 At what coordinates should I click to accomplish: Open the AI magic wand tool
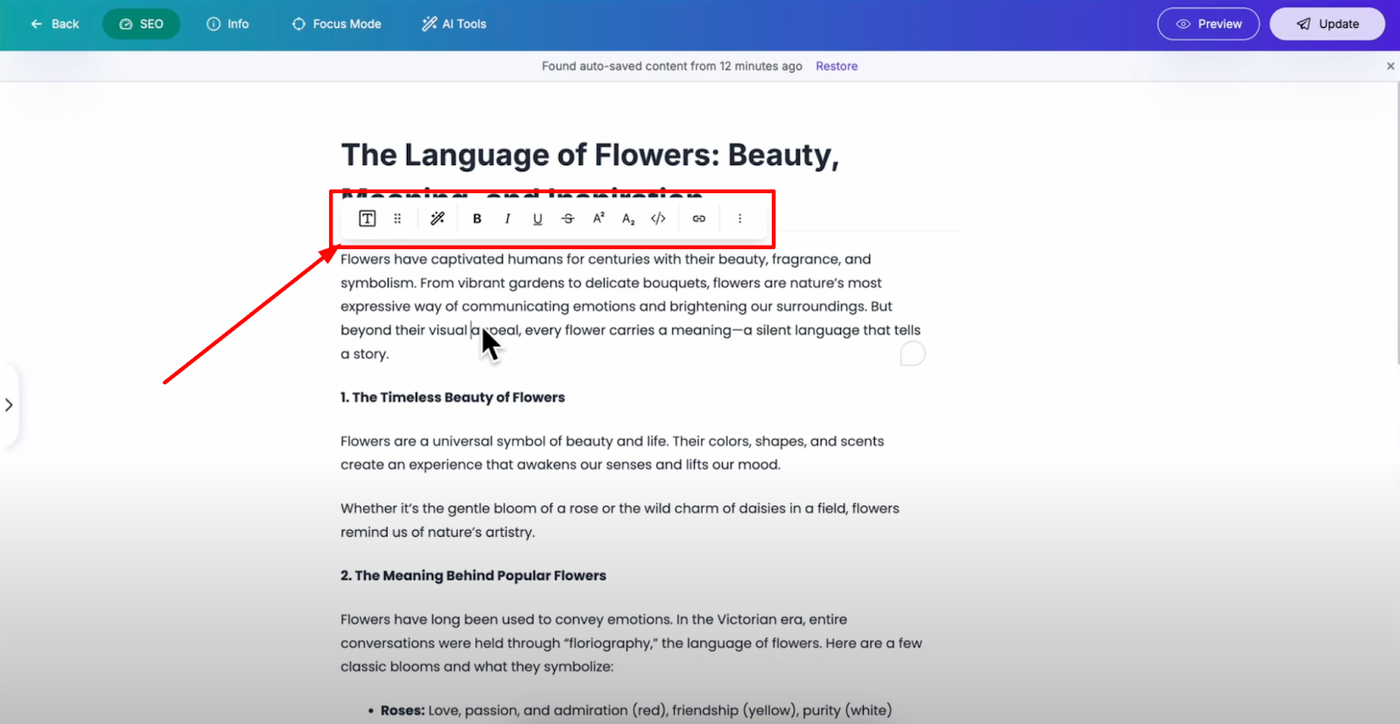pos(437,219)
